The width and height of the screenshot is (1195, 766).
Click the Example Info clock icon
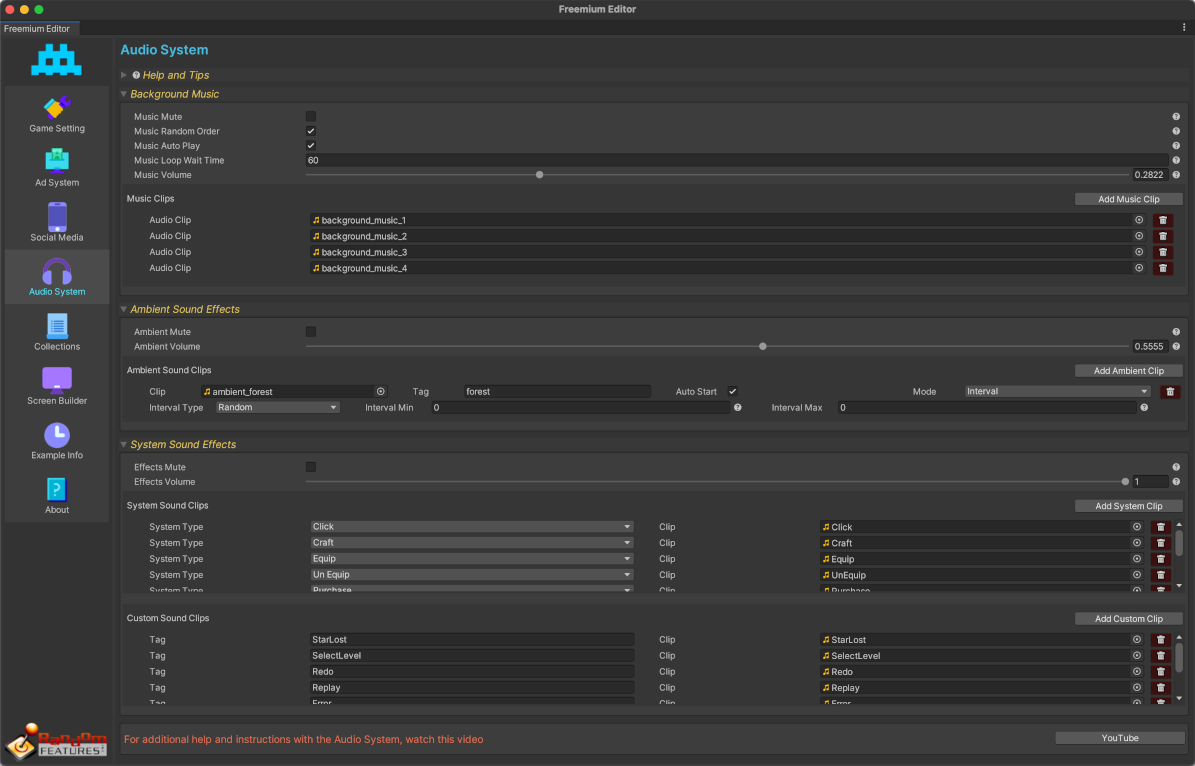57,435
